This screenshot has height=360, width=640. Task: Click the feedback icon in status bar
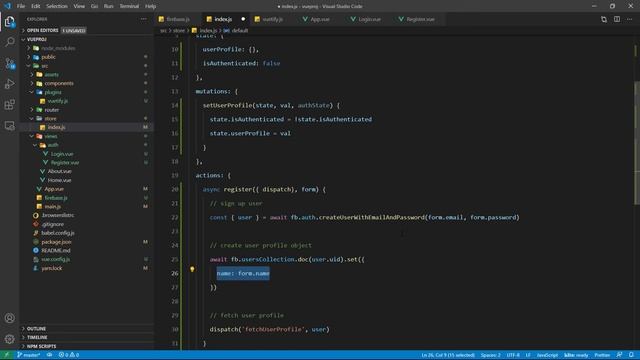click(x=619, y=355)
